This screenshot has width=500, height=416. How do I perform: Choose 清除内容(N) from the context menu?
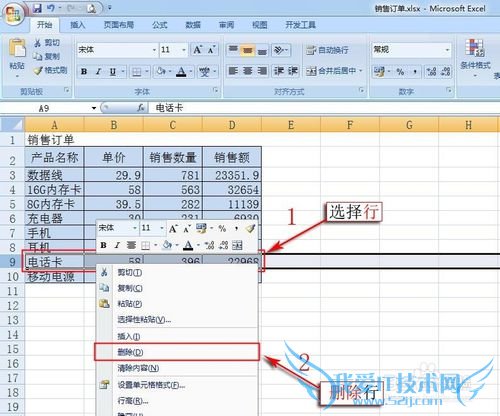pyautogui.click(x=177, y=368)
